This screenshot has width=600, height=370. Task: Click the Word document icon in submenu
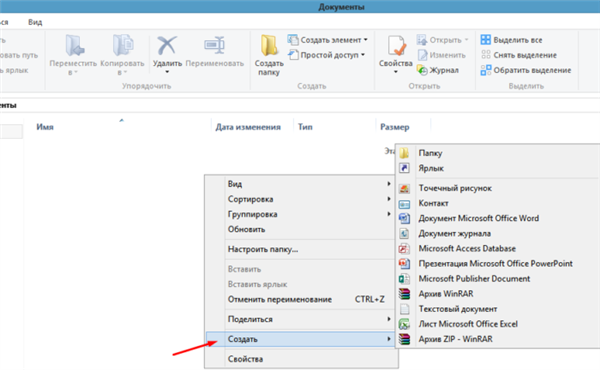click(404, 218)
